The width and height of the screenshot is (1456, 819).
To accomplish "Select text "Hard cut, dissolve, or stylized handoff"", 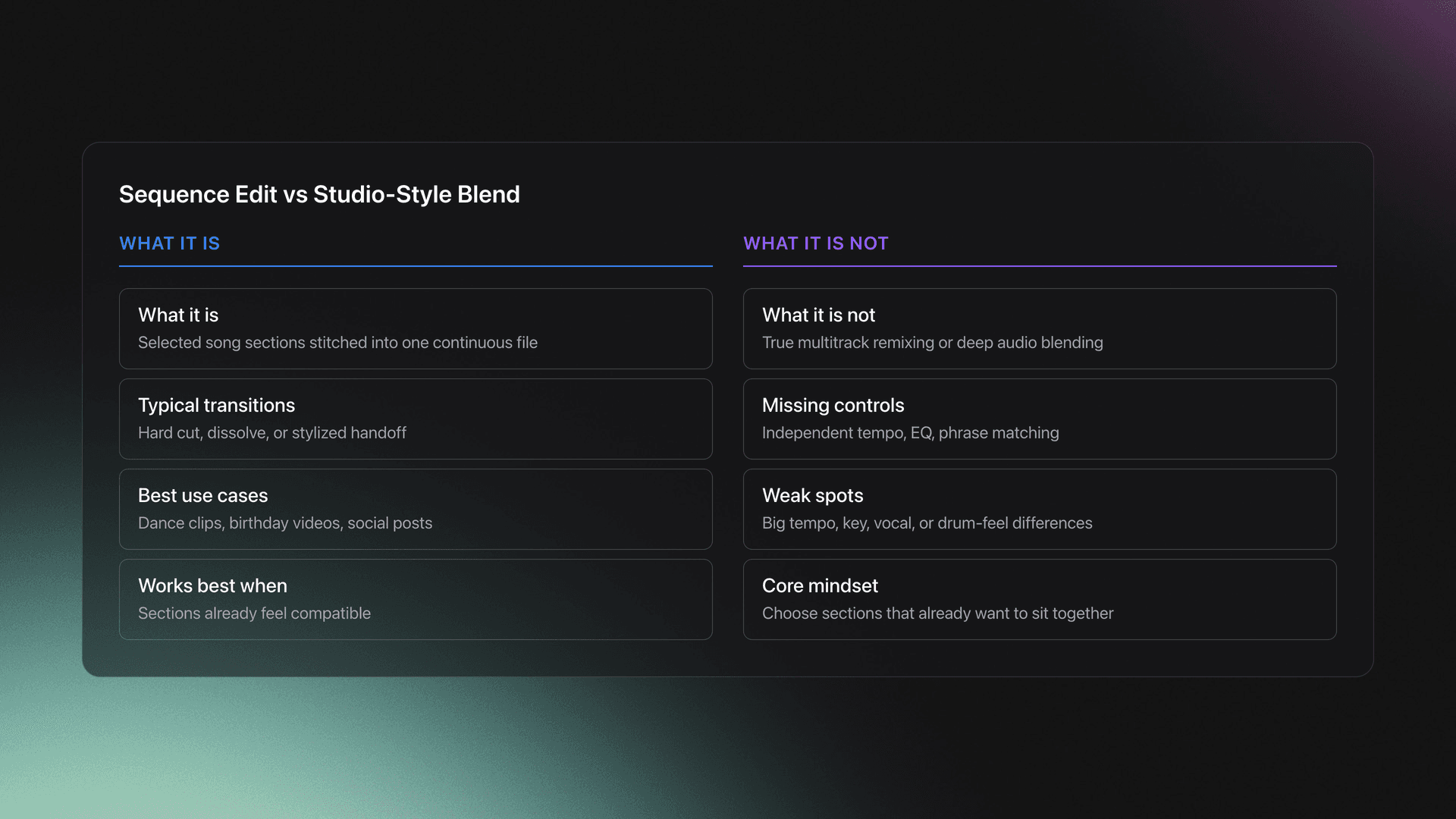I will (272, 433).
